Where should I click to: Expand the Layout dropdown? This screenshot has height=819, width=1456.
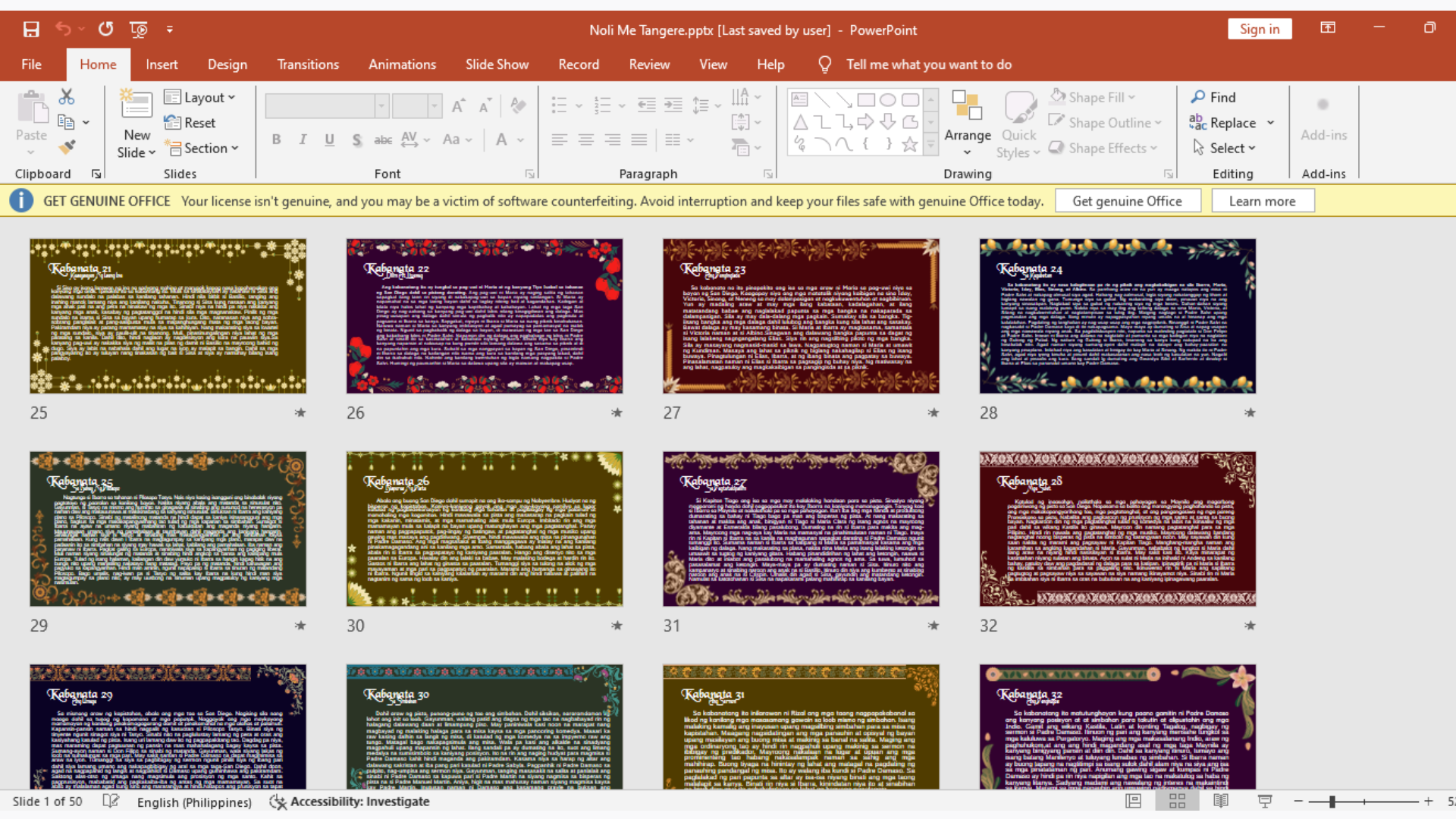pyautogui.click(x=200, y=97)
